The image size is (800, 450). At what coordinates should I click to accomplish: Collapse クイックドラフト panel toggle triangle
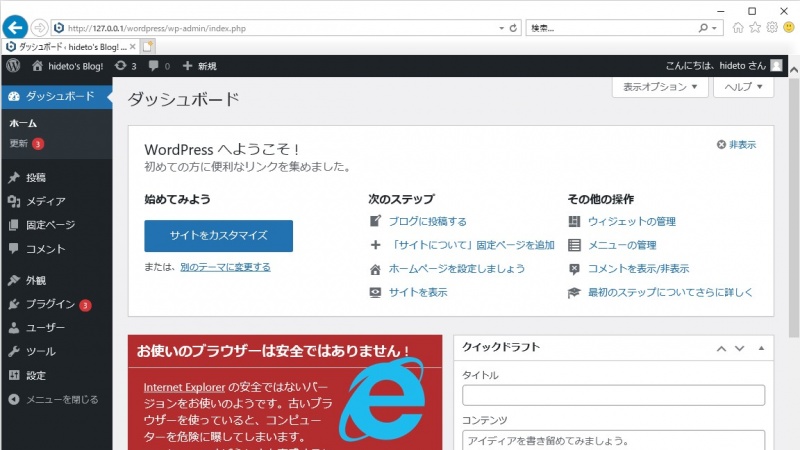click(x=761, y=348)
